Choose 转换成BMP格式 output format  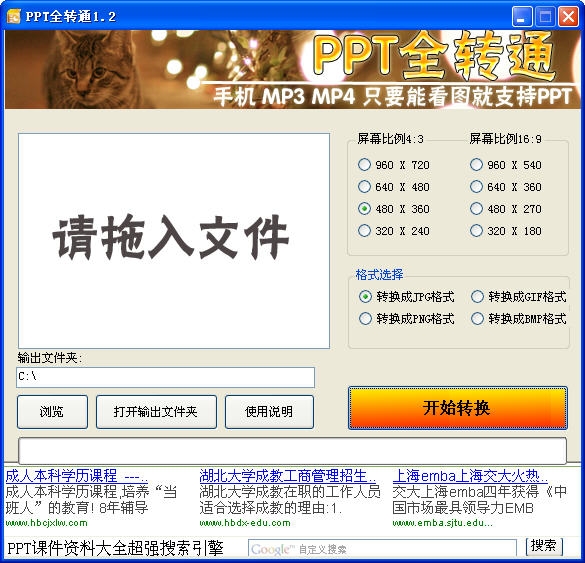pos(519,319)
